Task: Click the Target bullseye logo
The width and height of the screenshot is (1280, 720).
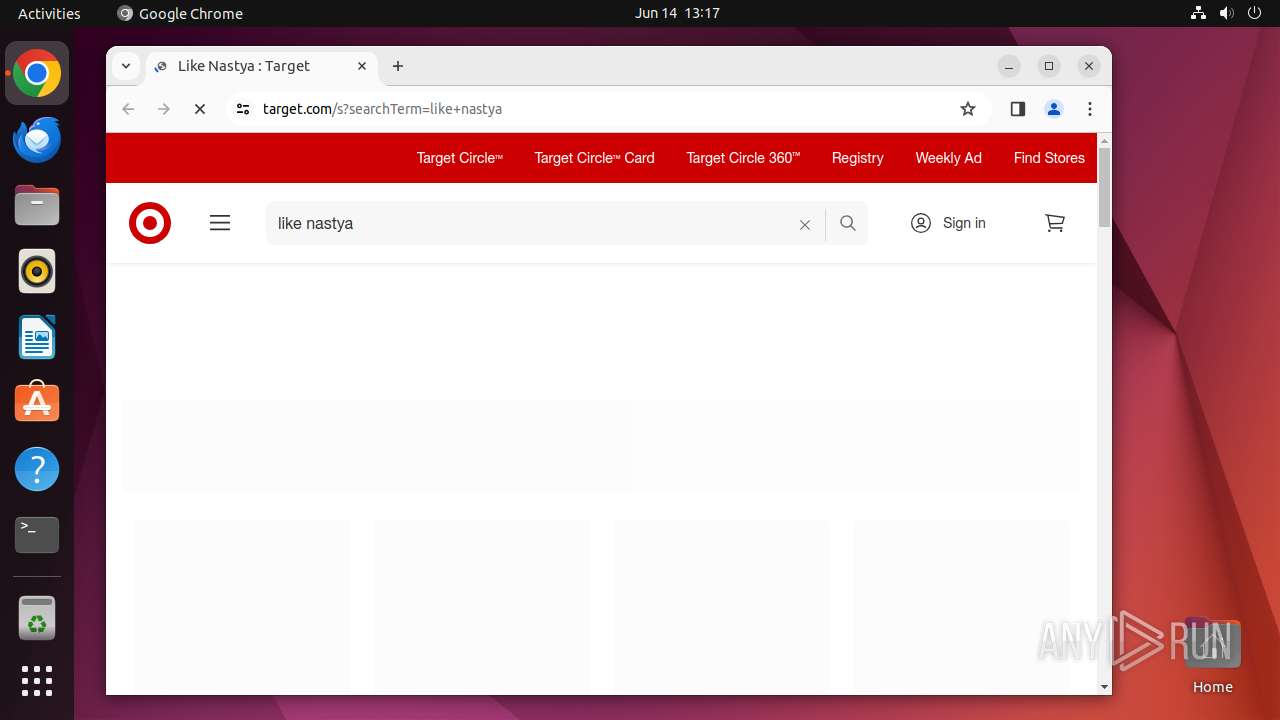Action: tap(150, 223)
